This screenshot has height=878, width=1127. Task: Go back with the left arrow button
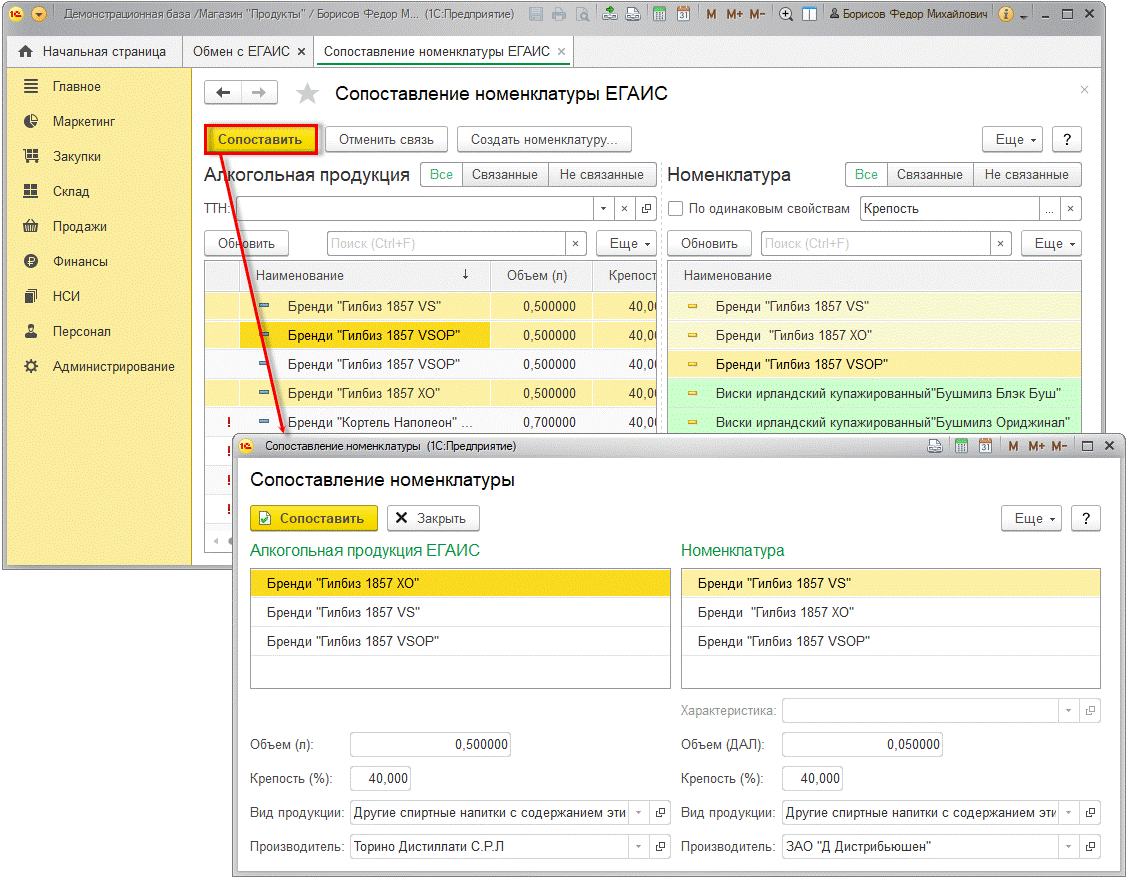(x=223, y=93)
